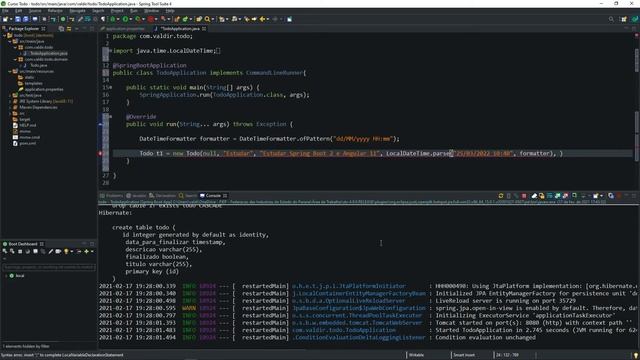This screenshot has width=640, height=360.
Task: Switch to the Problems tab
Action: (x=111, y=196)
